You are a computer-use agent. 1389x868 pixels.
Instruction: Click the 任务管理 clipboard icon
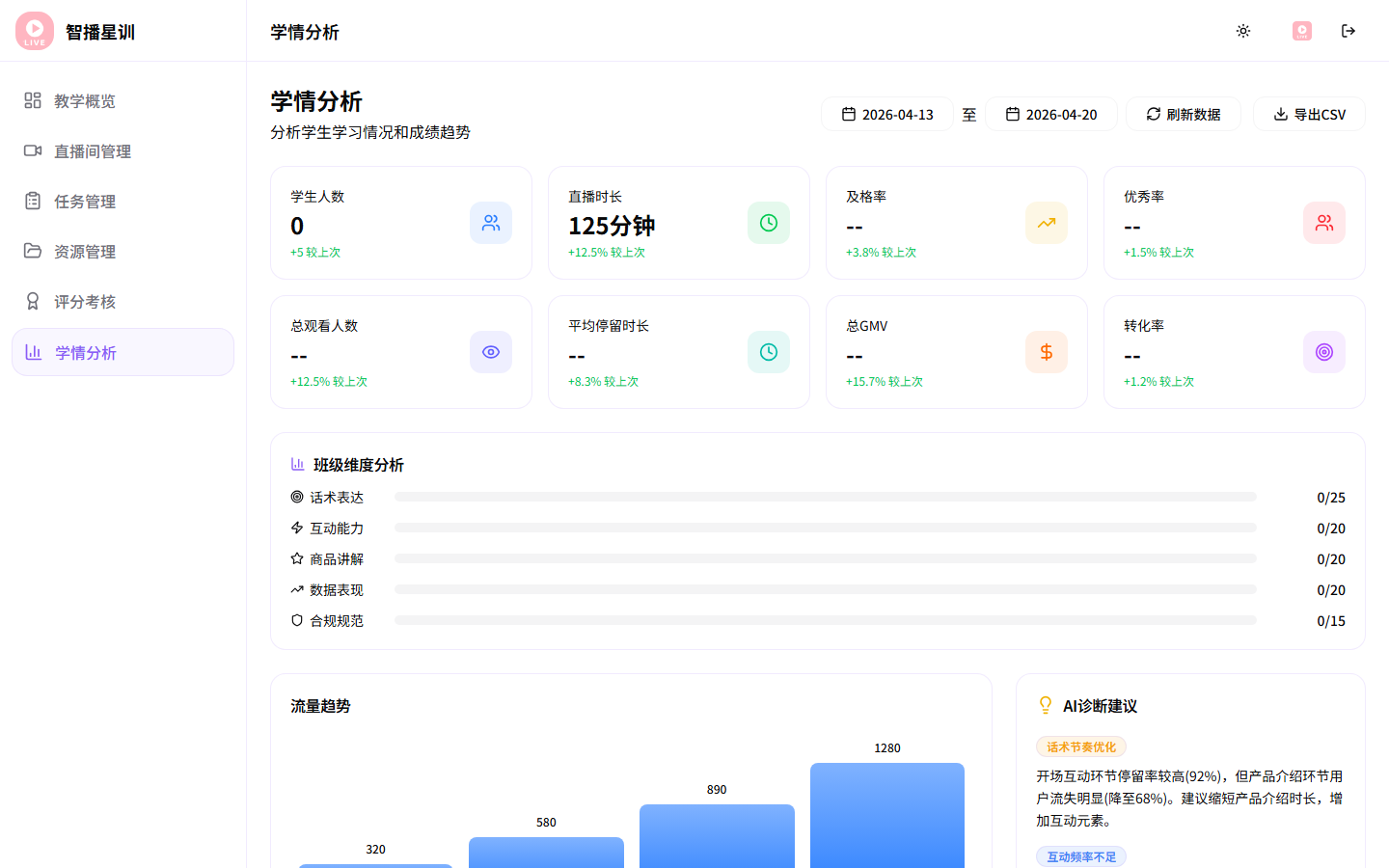[x=33, y=201]
